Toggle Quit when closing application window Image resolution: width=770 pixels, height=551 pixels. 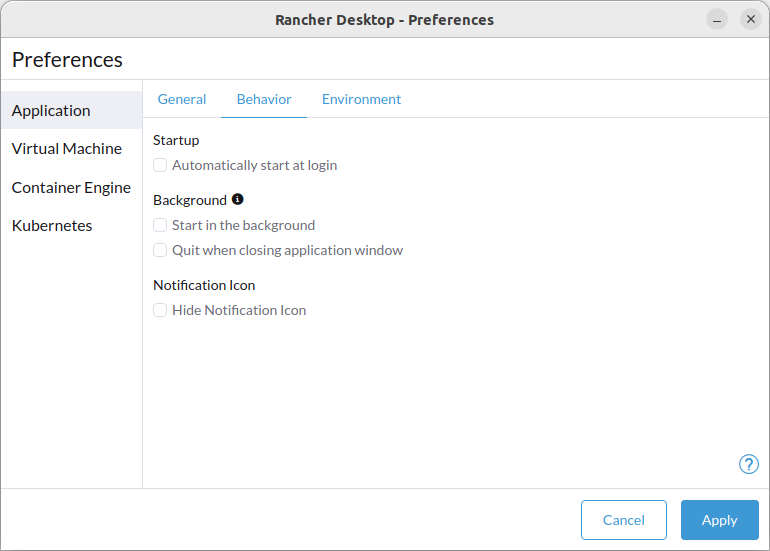click(x=160, y=250)
